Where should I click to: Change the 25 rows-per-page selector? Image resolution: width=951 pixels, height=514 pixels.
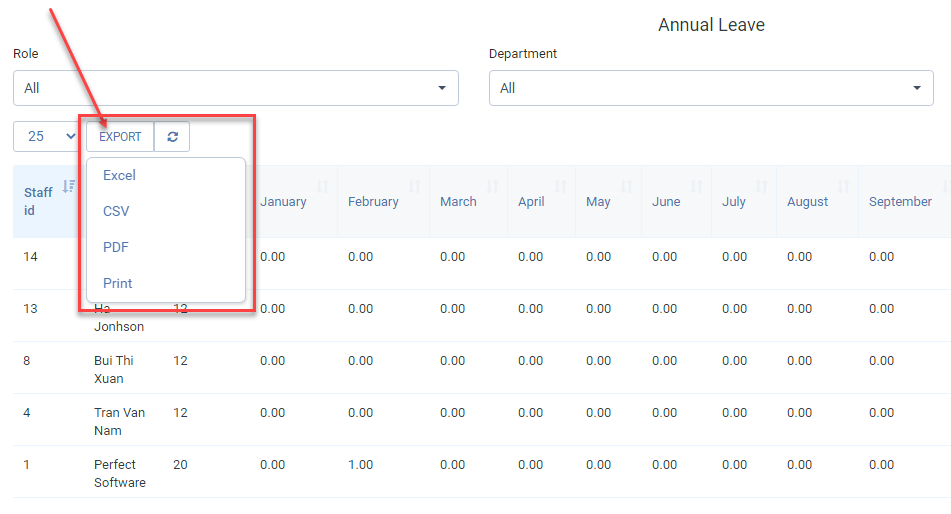point(47,137)
